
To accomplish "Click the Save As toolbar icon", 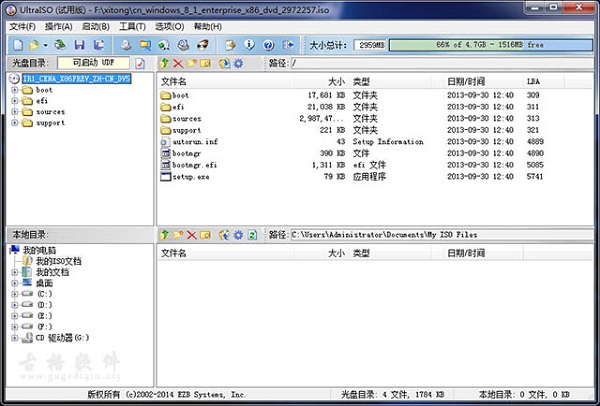I will click(99, 45).
